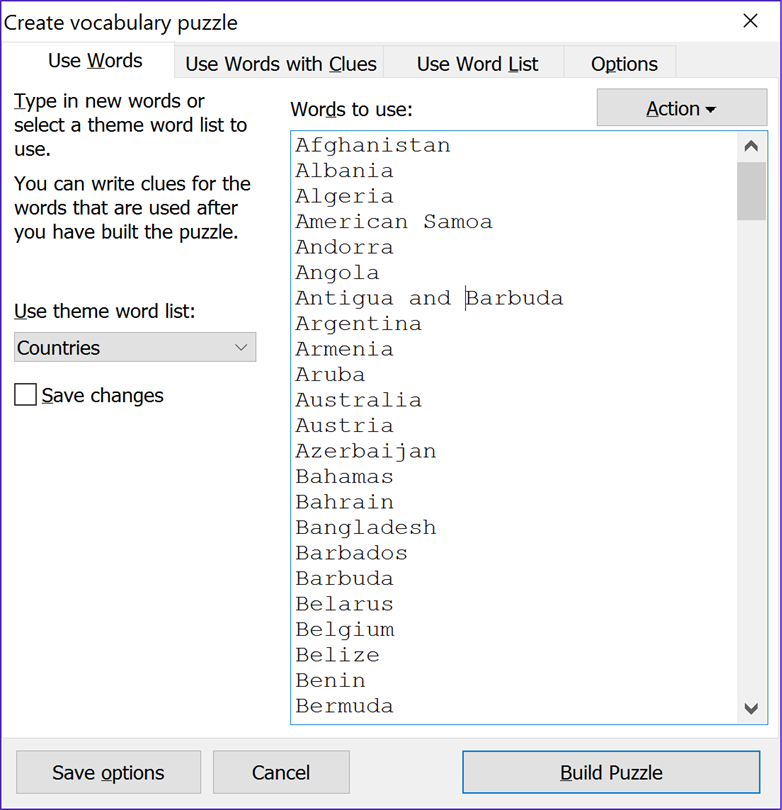782x810 pixels.
Task: Close the Create vocabulary puzzle dialog
Action: point(751,21)
